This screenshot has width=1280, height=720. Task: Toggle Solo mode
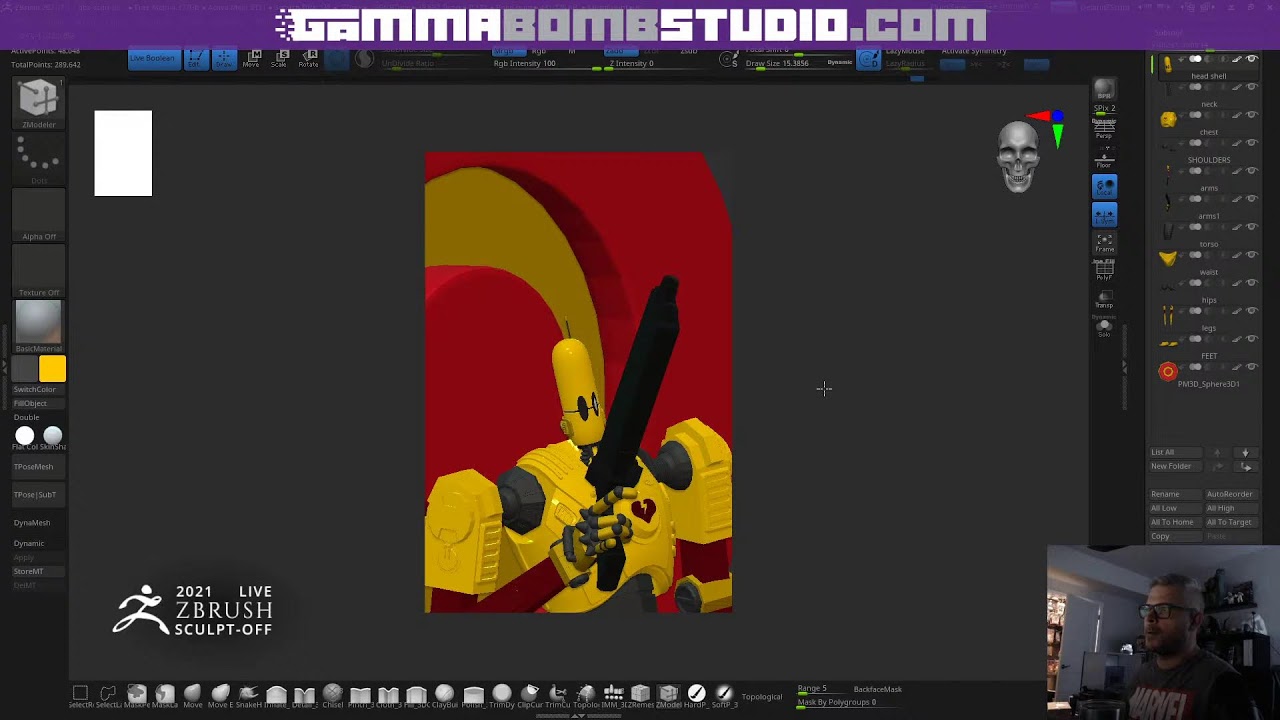[1104, 328]
